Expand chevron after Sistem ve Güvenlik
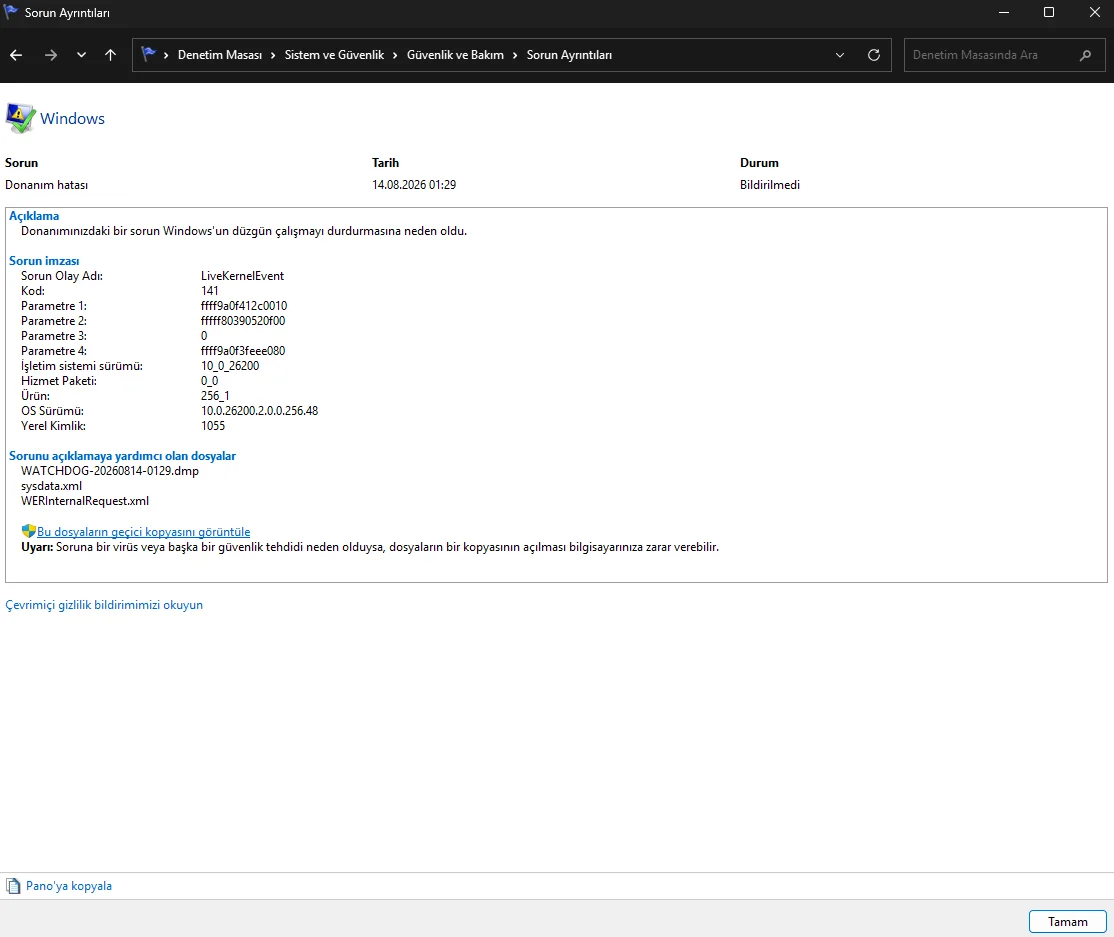1114x937 pixels. (395, 55)
